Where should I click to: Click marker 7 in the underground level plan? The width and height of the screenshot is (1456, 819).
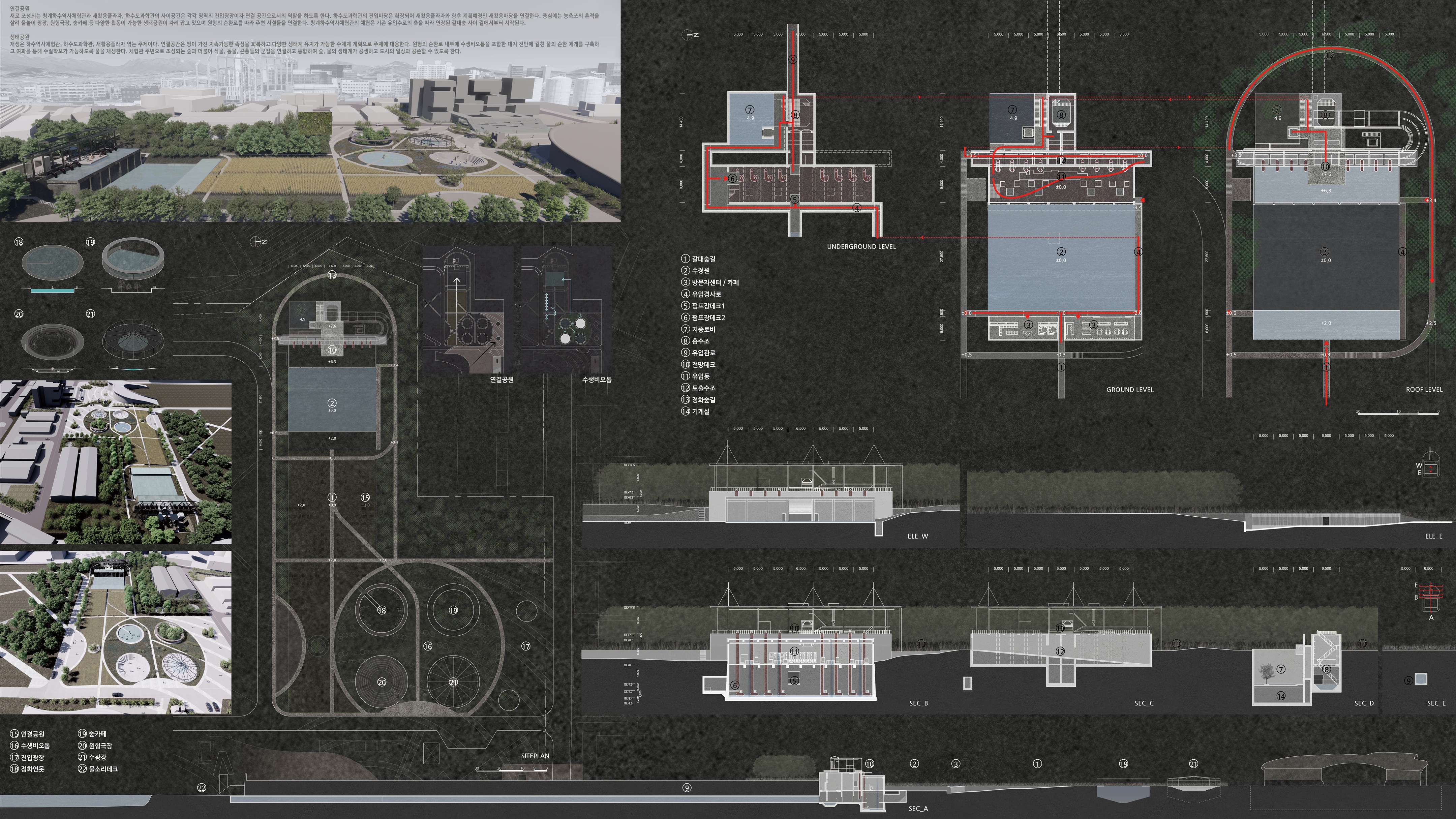point(750,110)
